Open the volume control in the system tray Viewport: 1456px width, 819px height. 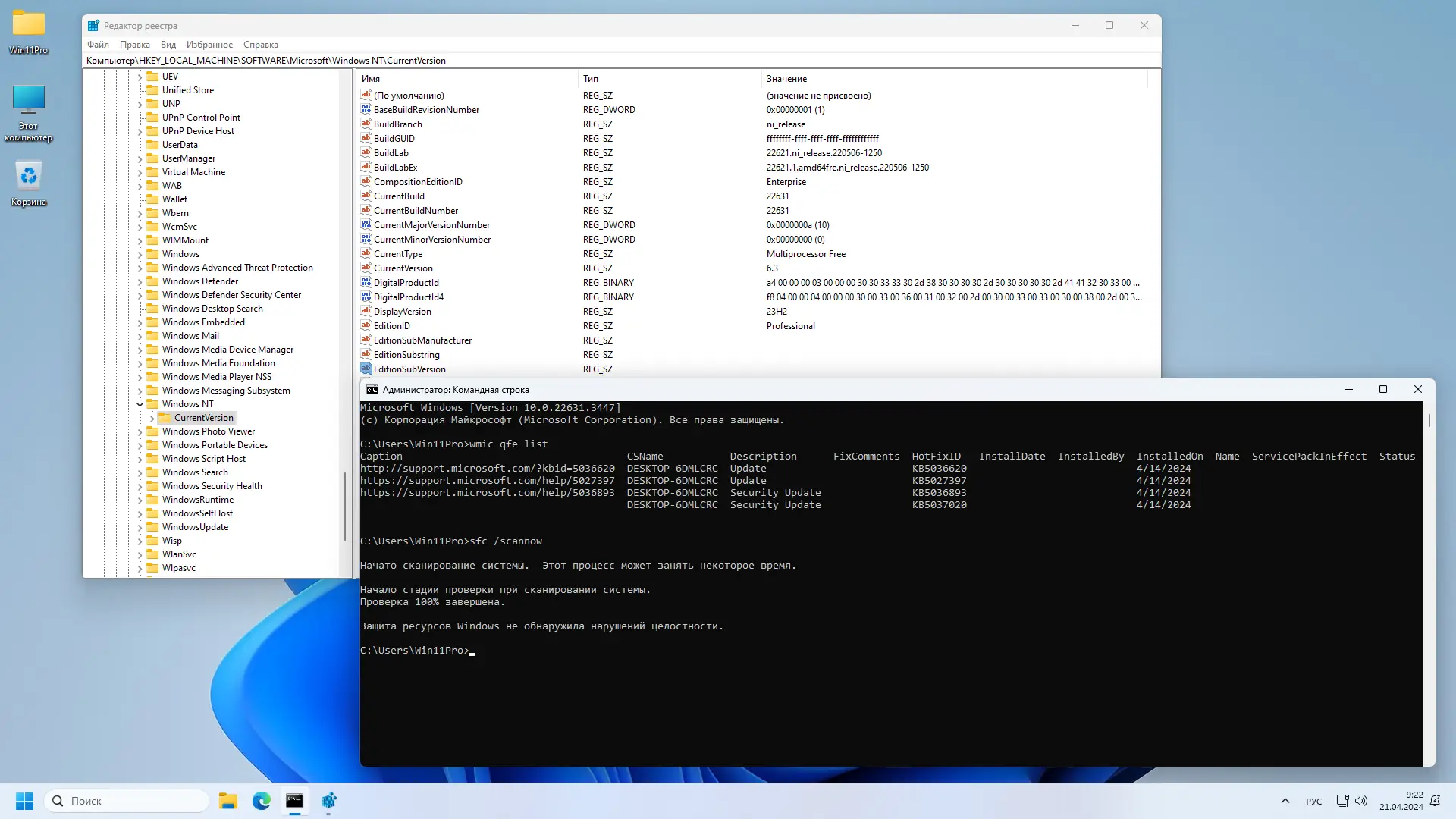1361,801
